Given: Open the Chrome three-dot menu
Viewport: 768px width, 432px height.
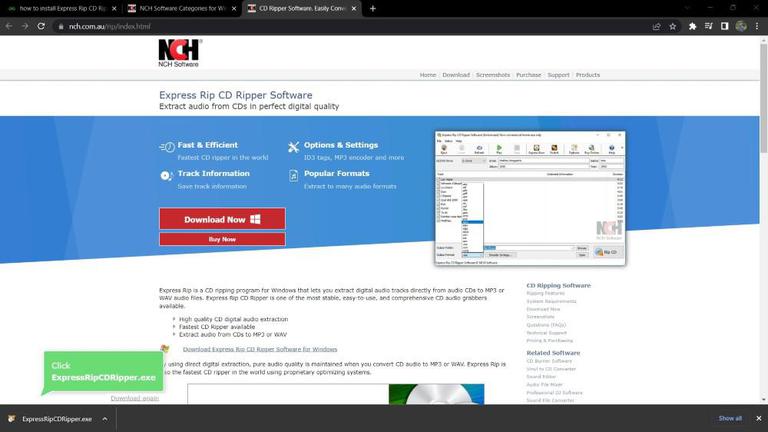Looking at the screenshot, I should 757,26.
